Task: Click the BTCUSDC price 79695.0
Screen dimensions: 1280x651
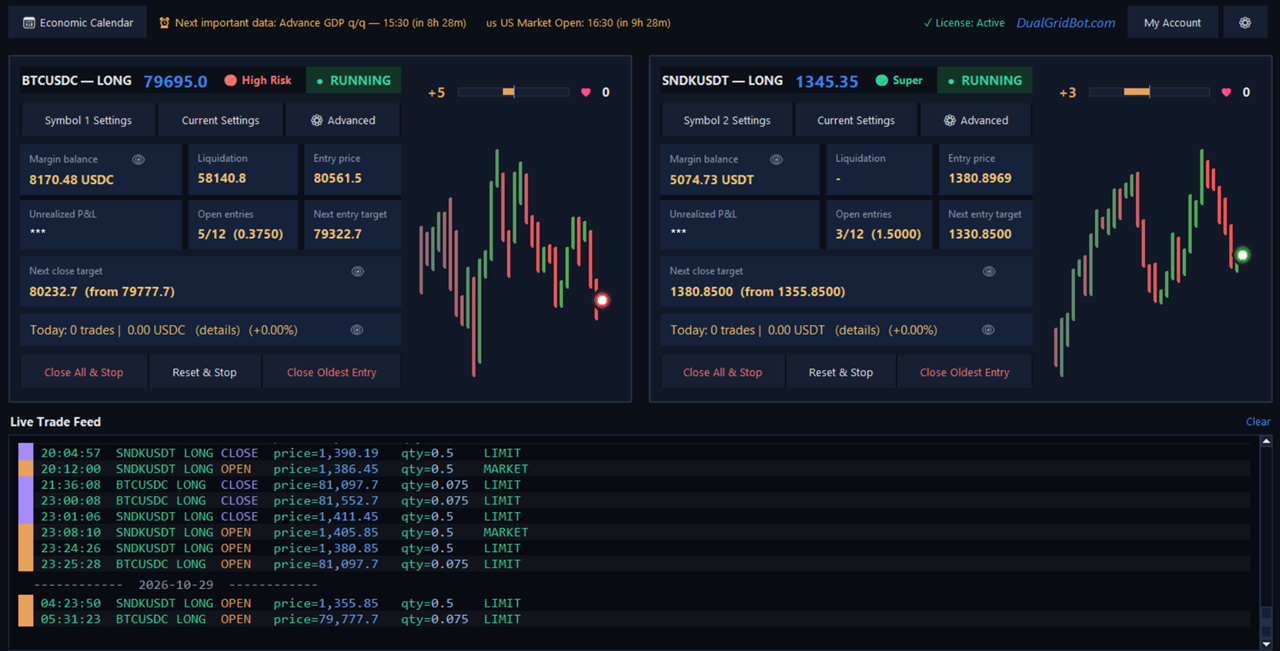Action: click(x=175, y=81)
